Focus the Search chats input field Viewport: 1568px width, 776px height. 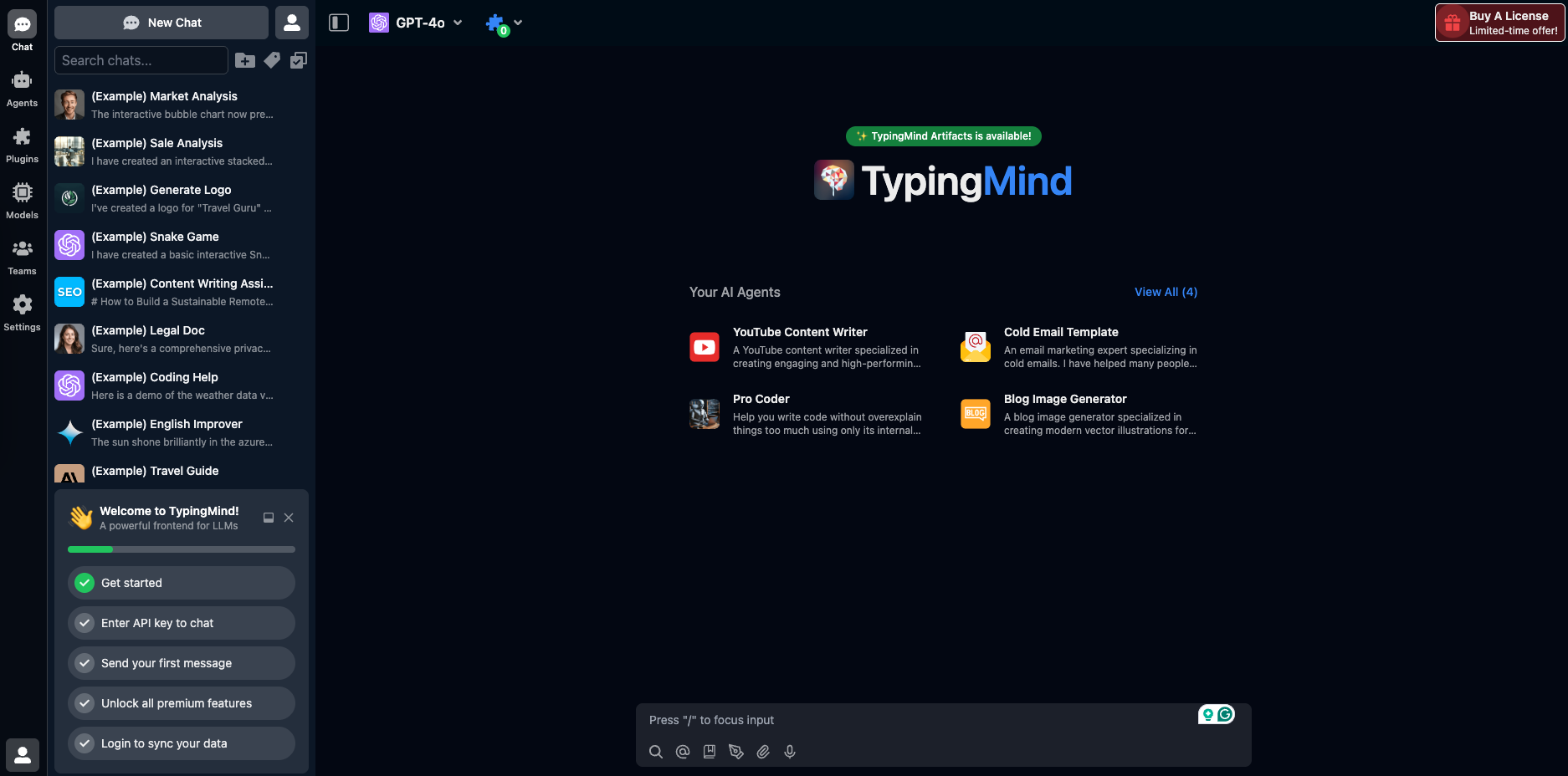click(x=141, y=60)
